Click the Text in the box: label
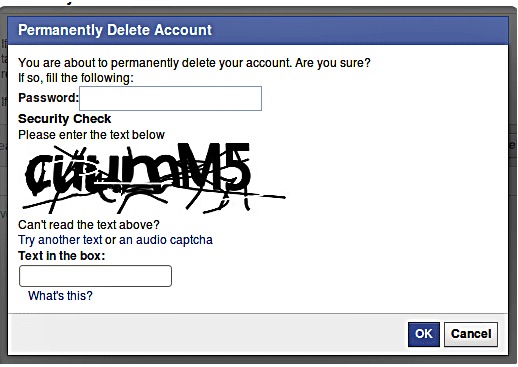 pyautogui.click(x=61, y=256)
